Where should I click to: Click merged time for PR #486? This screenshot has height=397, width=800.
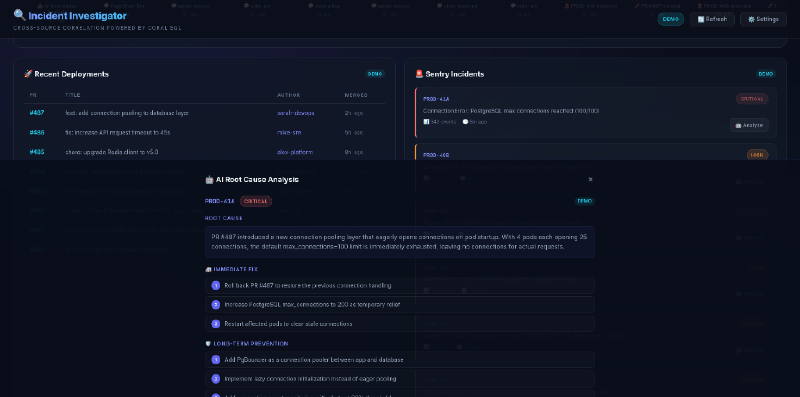tap(354, 133)
